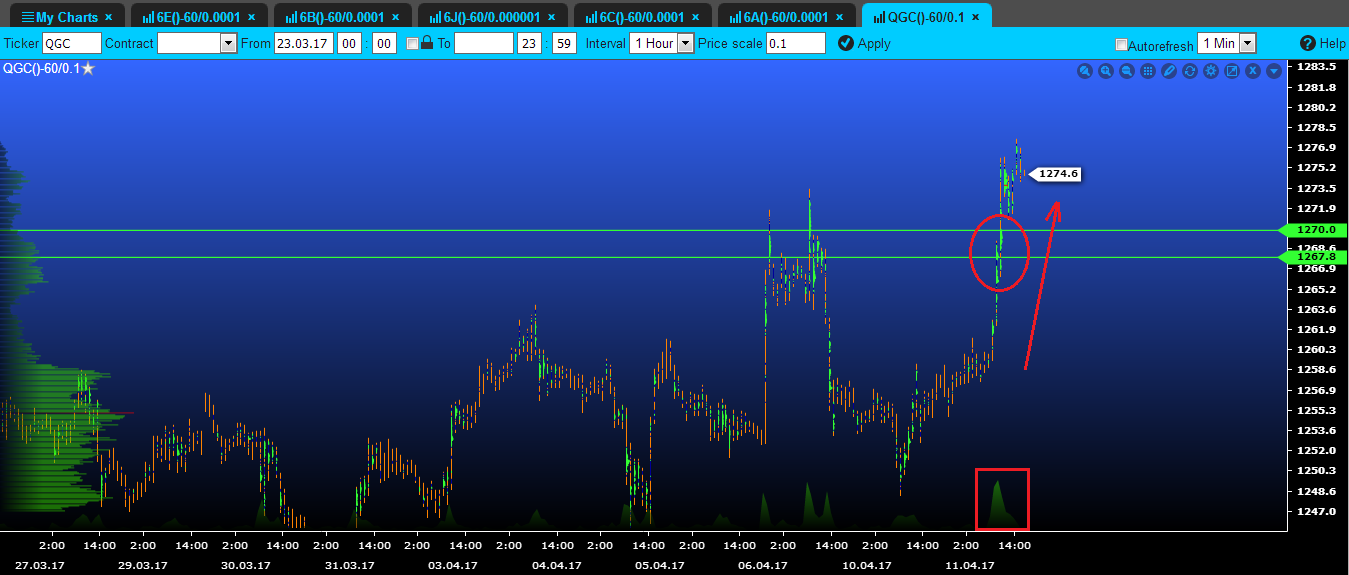This screenshot has height=575, width=1349.
Task: Click the From minute field
Action: (384, 43)
